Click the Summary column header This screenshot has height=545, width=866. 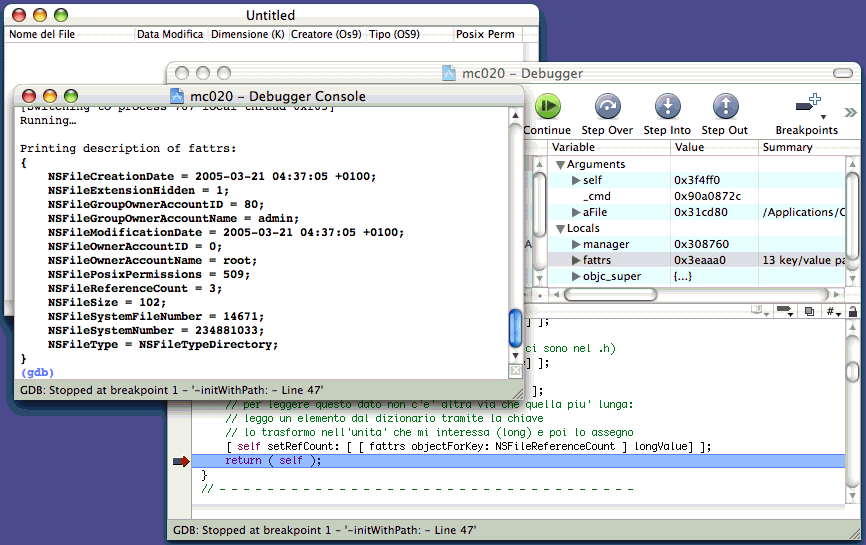787,147
